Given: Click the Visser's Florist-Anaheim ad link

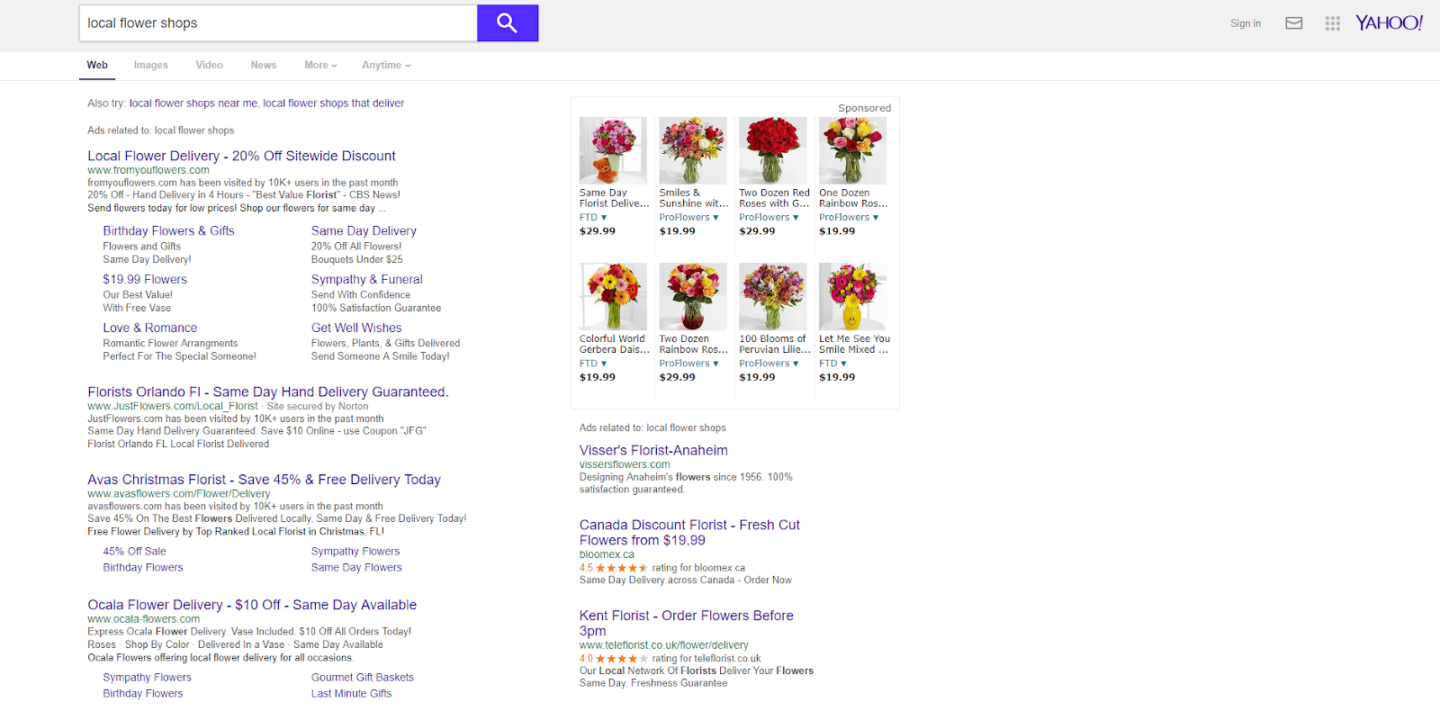Looking at the screenshot, I should 653,450.
